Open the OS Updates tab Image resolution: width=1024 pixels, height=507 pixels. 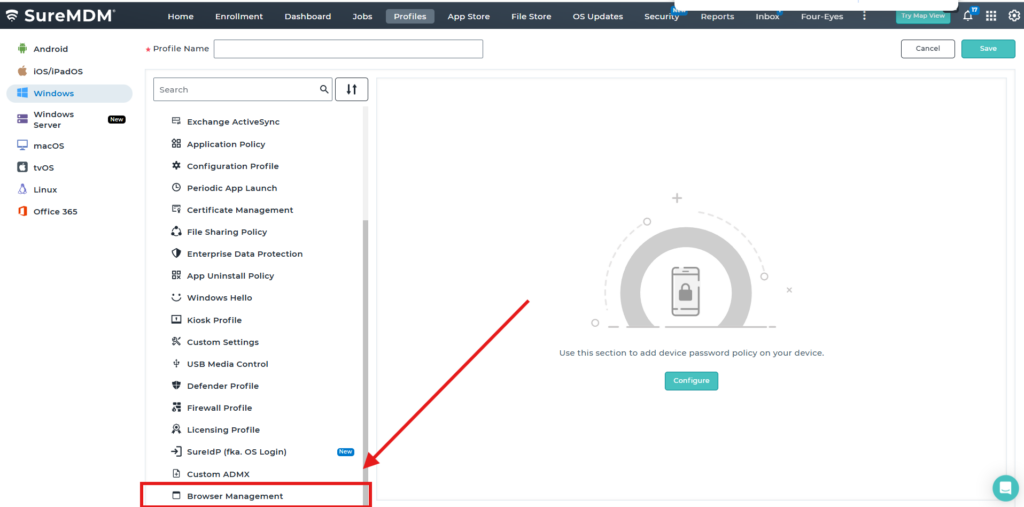click(598, 16)
